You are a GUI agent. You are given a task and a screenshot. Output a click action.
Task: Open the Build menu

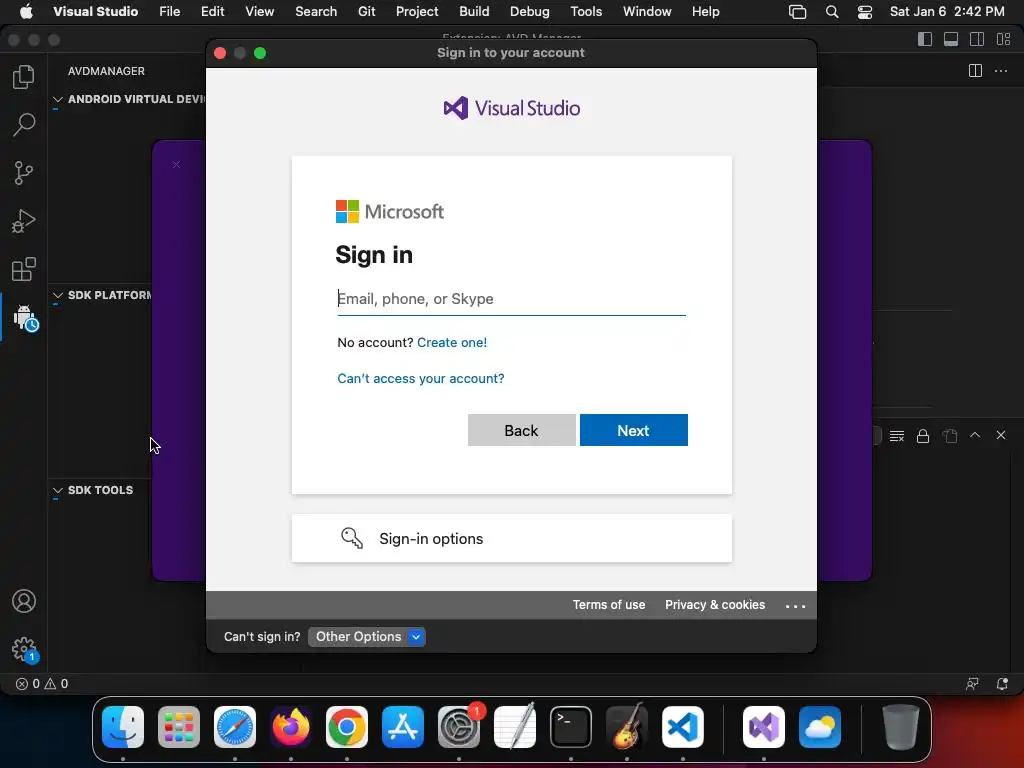474,12
